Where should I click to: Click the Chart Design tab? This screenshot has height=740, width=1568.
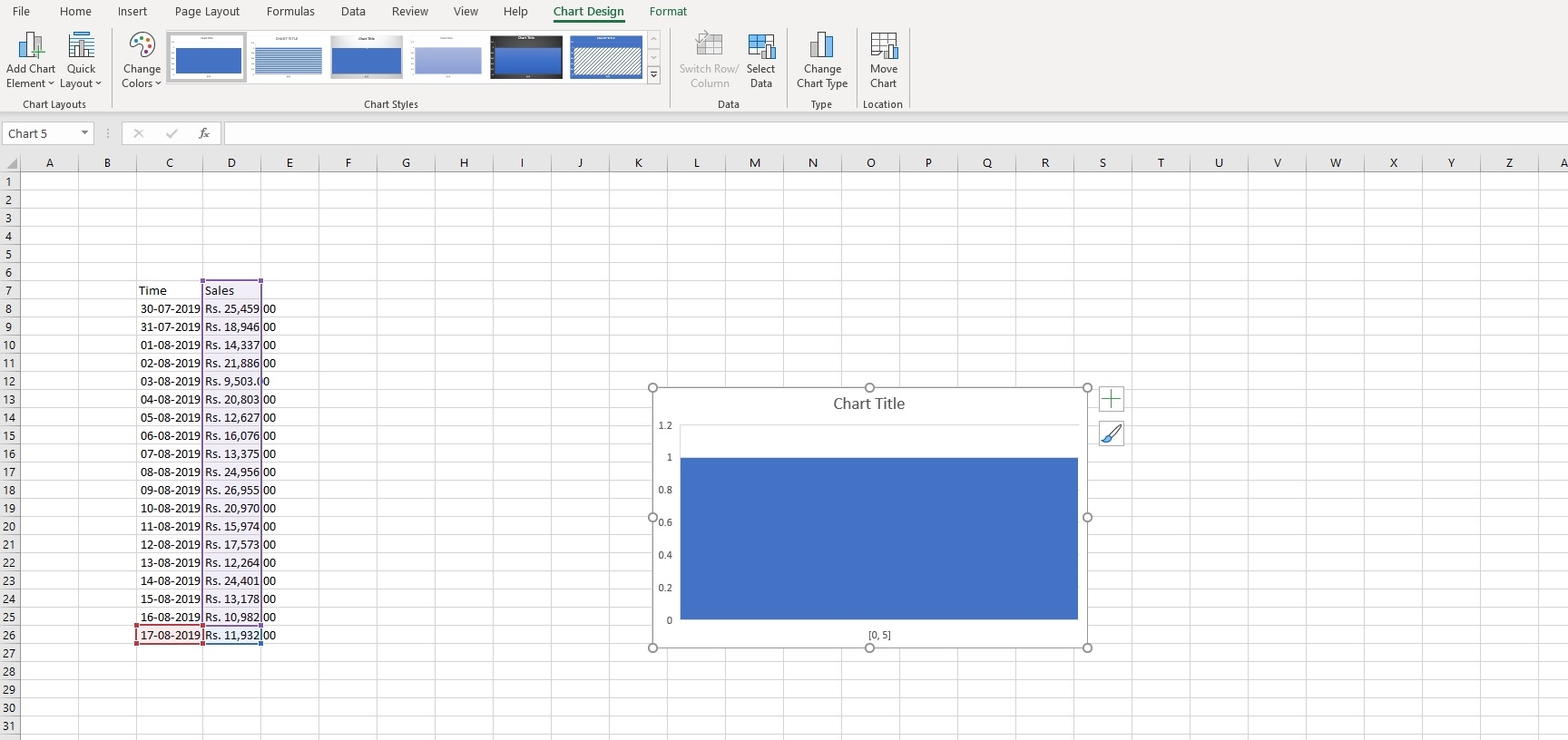pos(588,12)
